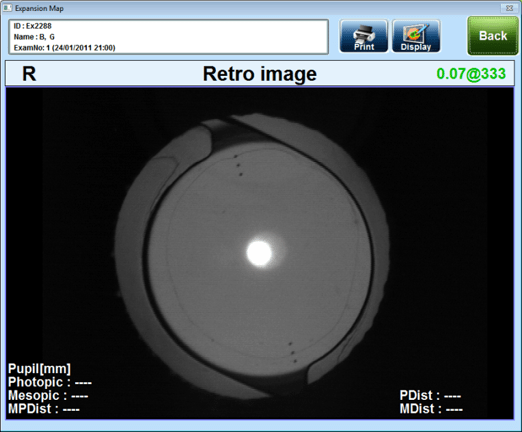
Task: Close the Expansion Map window
Action: 509,8
